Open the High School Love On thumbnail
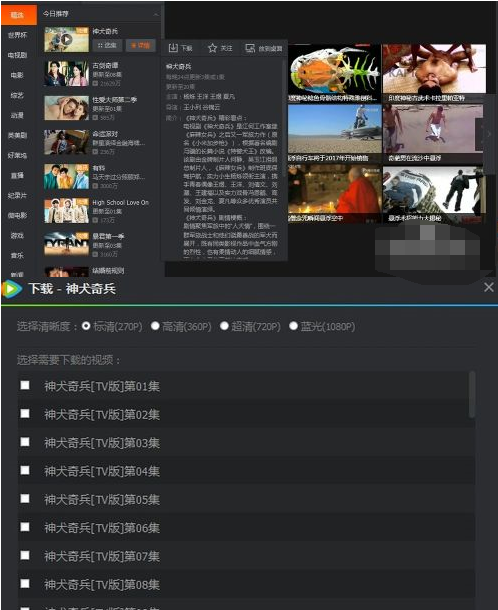The width and height of the screenshot is (498, 610). pyautogui.click(x=67, y=210)
